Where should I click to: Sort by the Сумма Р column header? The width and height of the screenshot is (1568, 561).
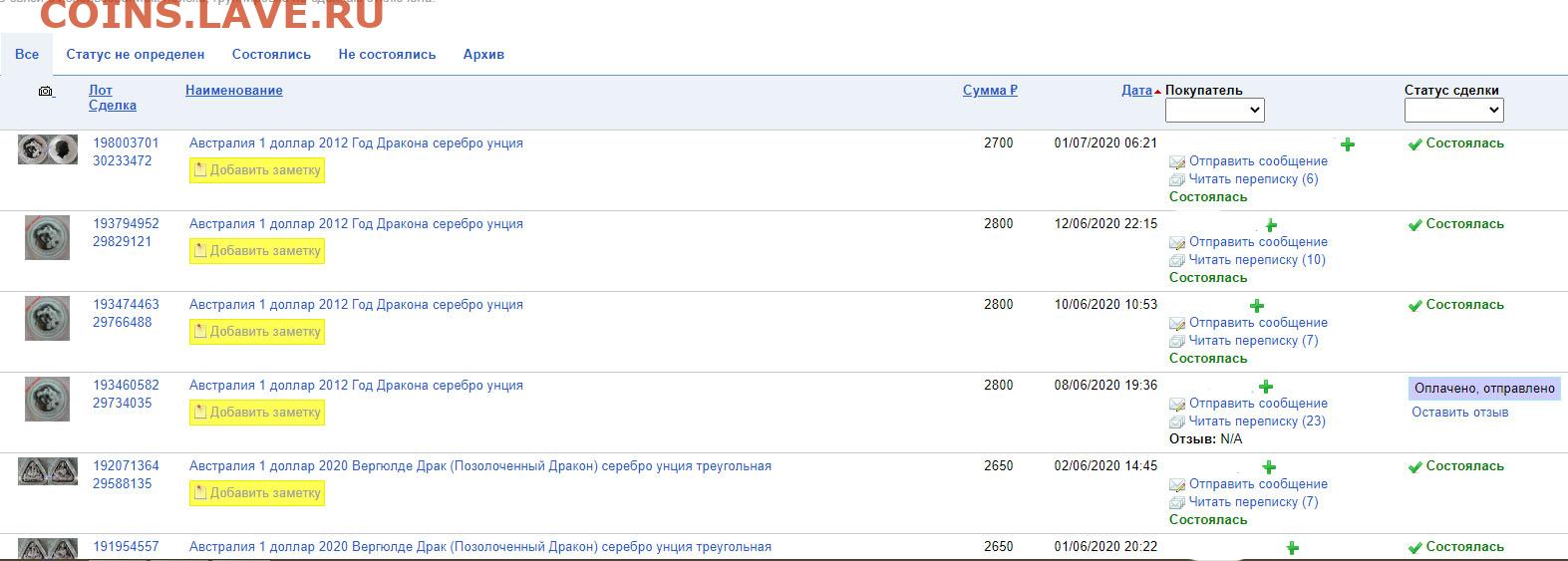pyautogui.click(x=990, y=90)
